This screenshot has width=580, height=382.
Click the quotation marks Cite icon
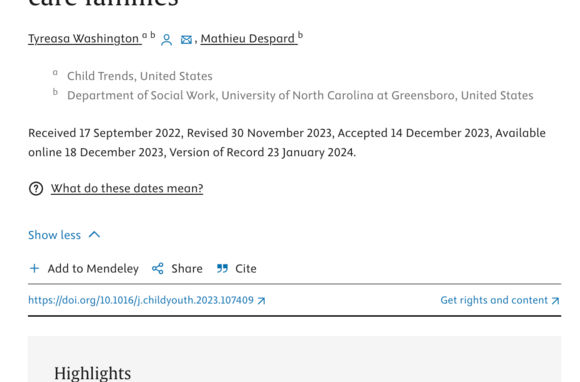point(222,268)
